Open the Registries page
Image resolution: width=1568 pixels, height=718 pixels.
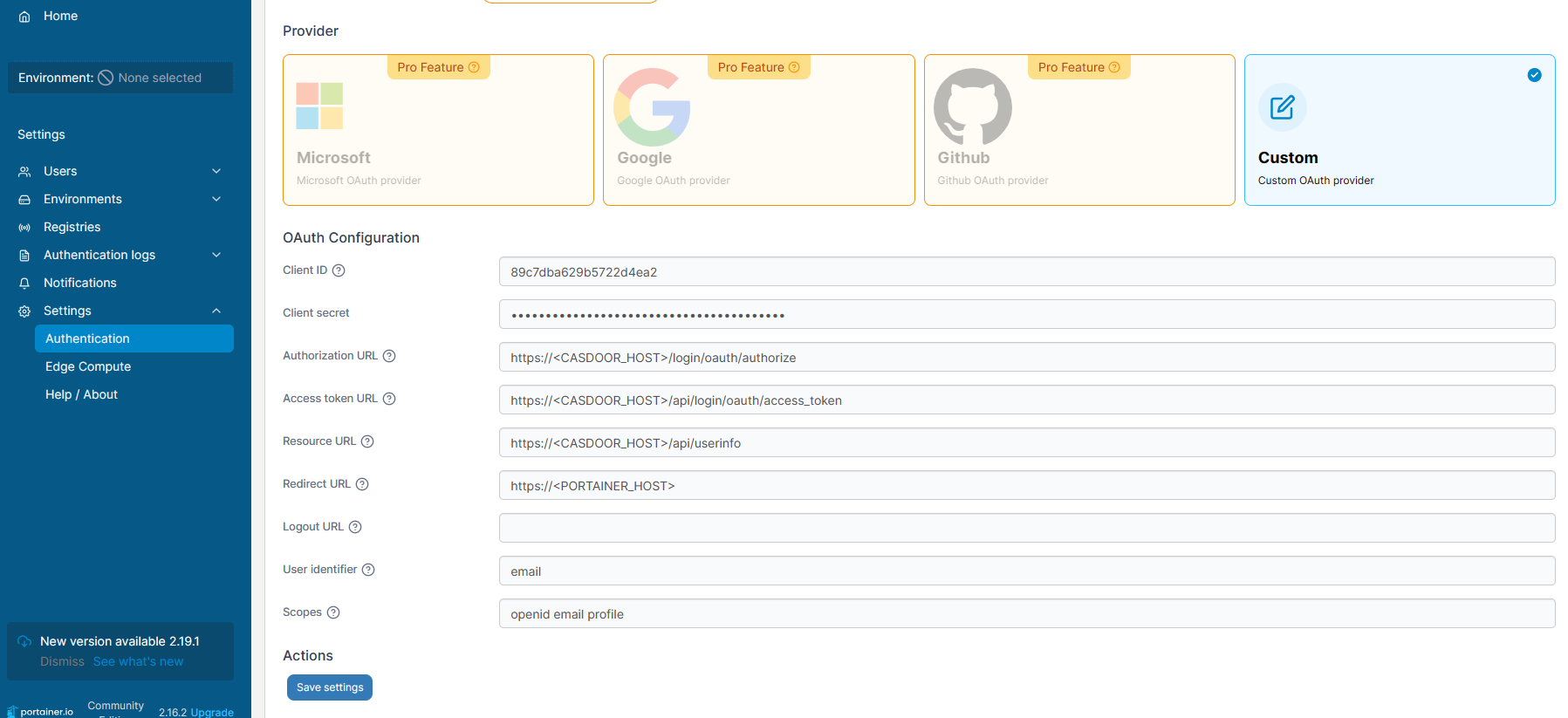tap(72, 227)
